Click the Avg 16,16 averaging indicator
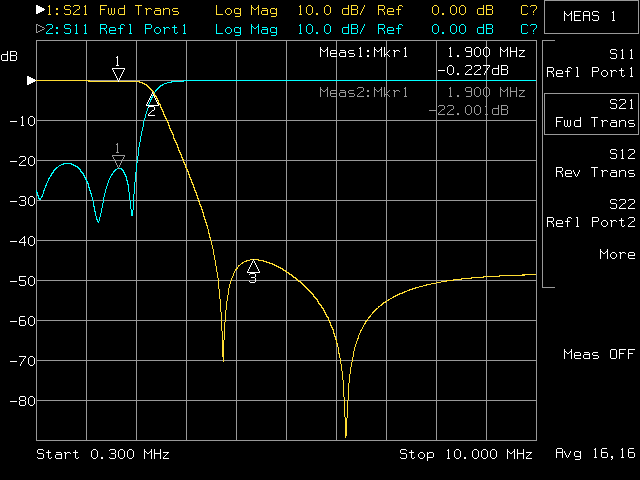Screen dimensions: 640x480 point(595,453)
